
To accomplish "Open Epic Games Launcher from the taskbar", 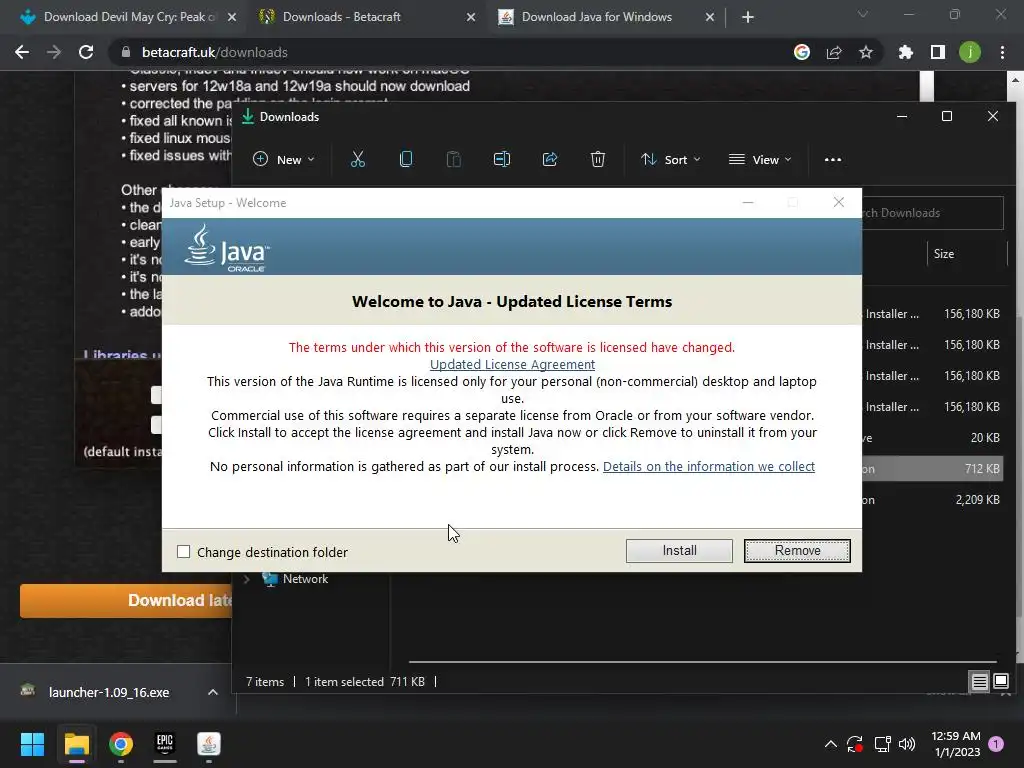I will 165,744.
